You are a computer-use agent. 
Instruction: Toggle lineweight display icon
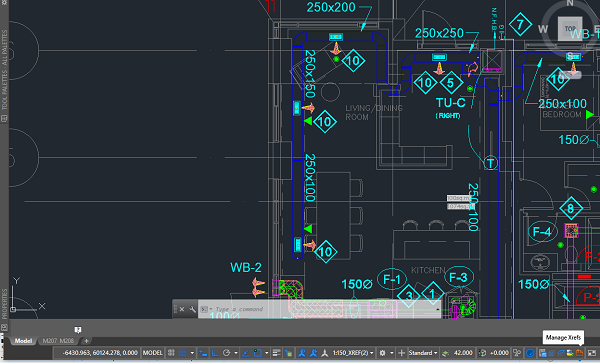276,353
